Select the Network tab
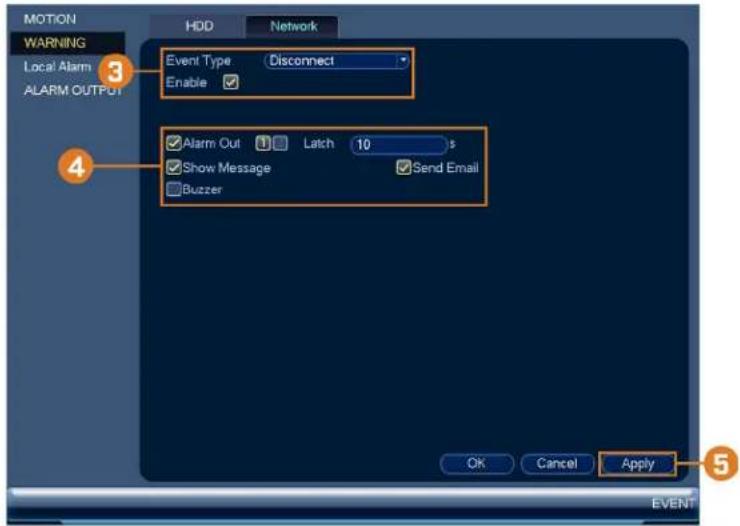Screen dimensions: 740x526 (x=293, y=26)
